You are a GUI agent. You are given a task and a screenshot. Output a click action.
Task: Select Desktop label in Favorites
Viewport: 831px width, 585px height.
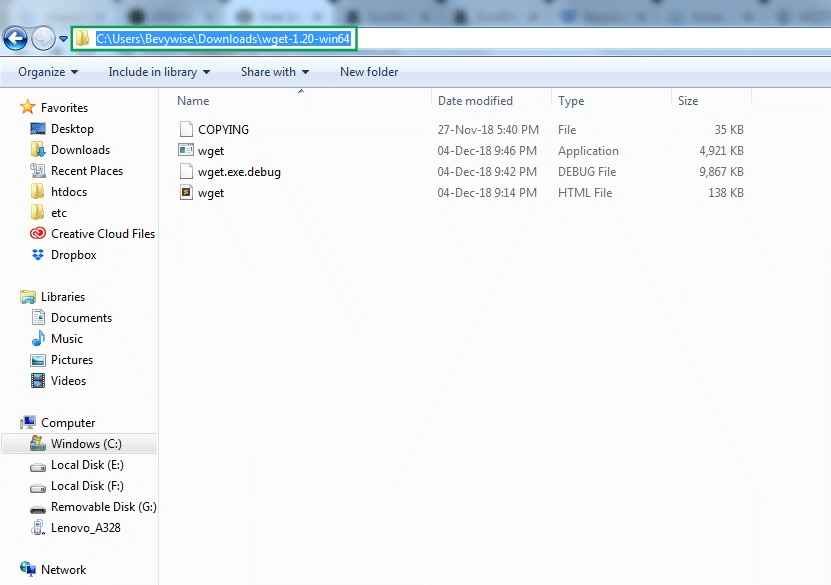tap(72, 129)
